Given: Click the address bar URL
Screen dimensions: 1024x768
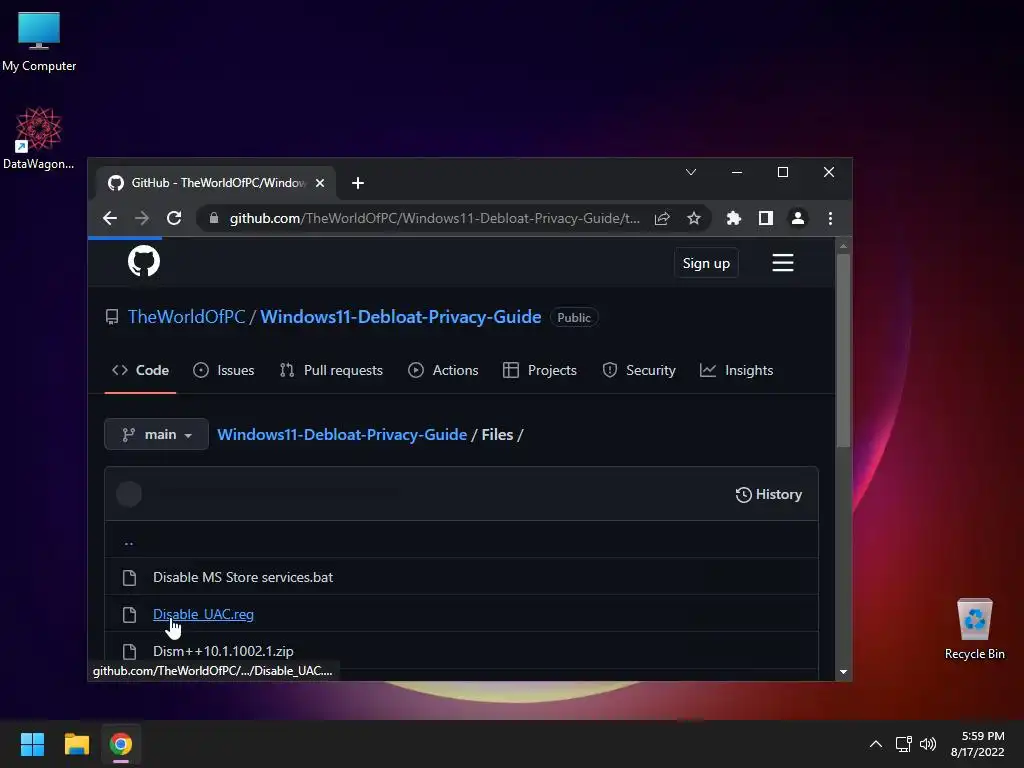Looking at the screenshot, I should (x=434, y=218).
